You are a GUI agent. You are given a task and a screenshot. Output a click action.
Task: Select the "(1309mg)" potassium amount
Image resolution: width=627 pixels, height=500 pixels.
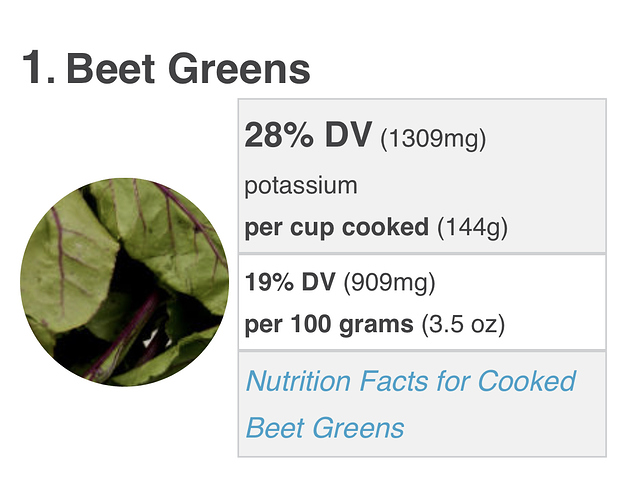pos(433,139)
